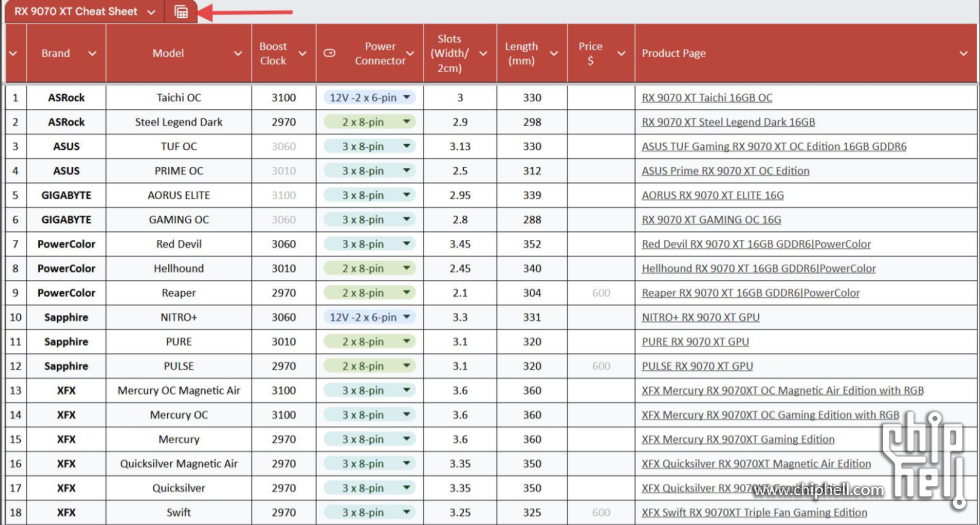
Task: Open the Brand column filter arrow
Action: (x=92, y=54)
